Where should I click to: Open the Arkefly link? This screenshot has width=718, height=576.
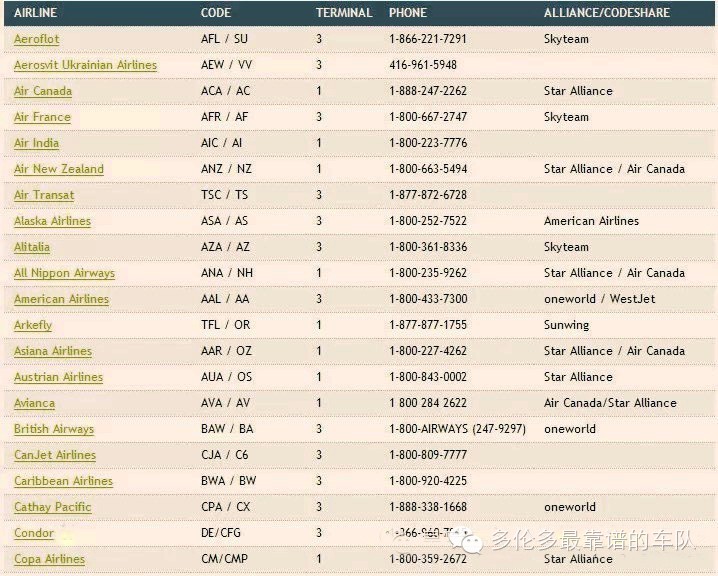(x=33, y=325)
